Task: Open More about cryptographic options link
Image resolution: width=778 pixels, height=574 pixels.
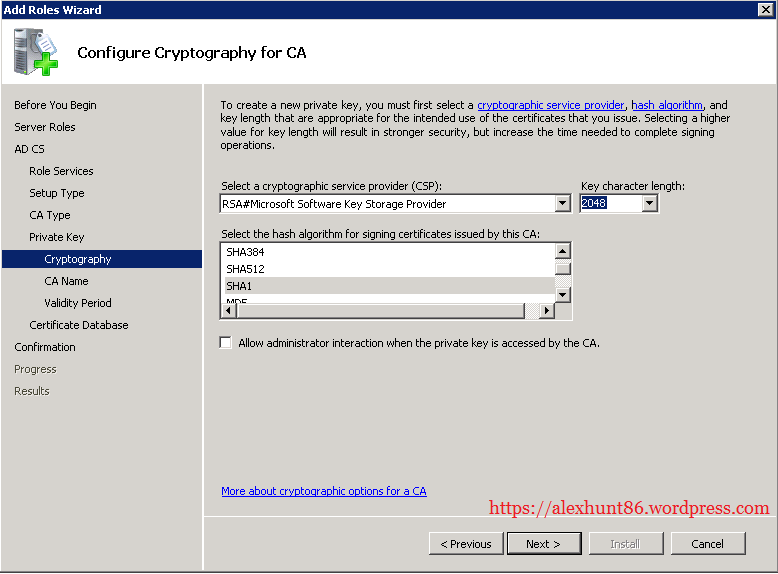Action: coord(324,491)
